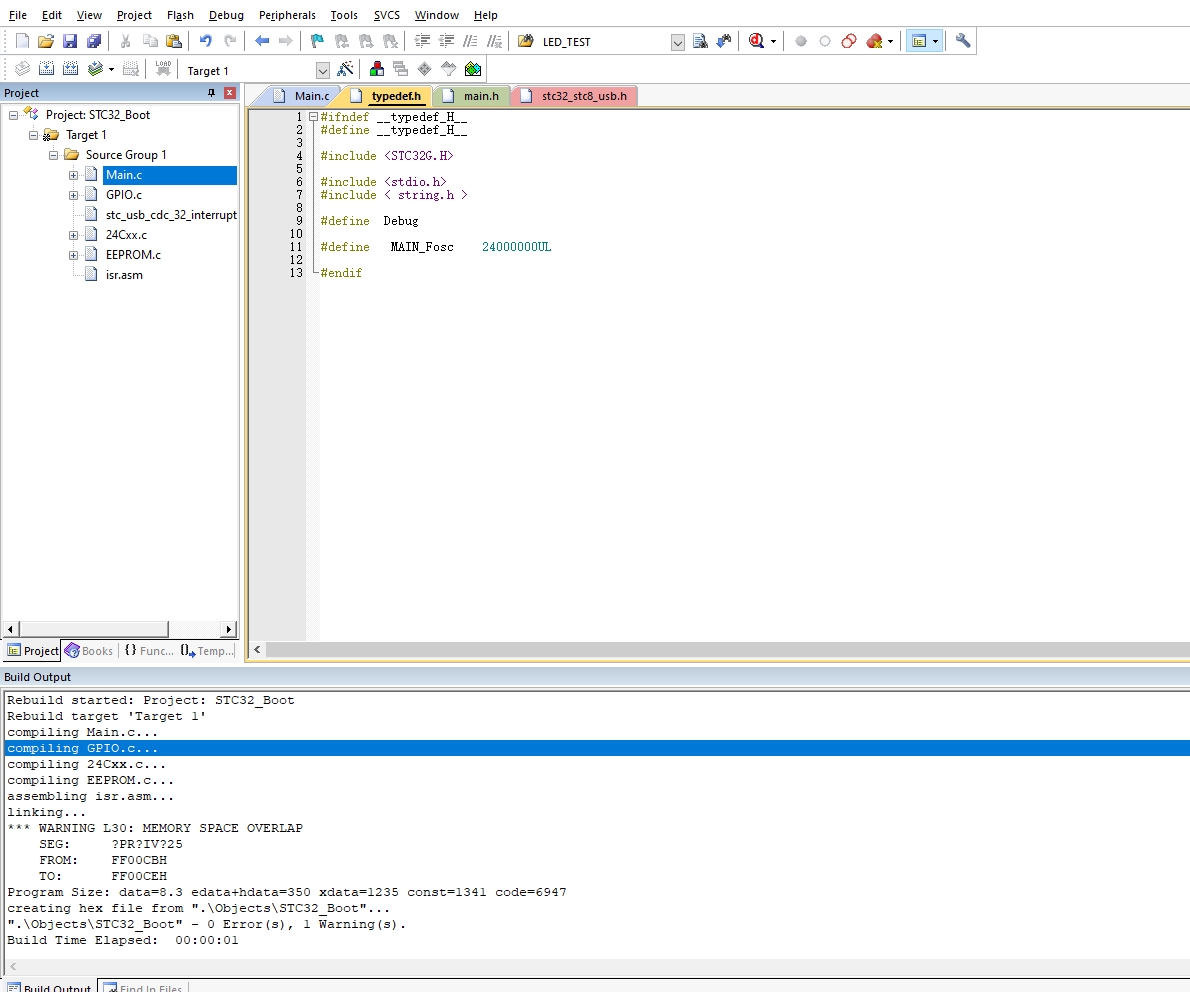Toggle bookmark on the current line
This screenshot has height=992, width=1190.
317,41
